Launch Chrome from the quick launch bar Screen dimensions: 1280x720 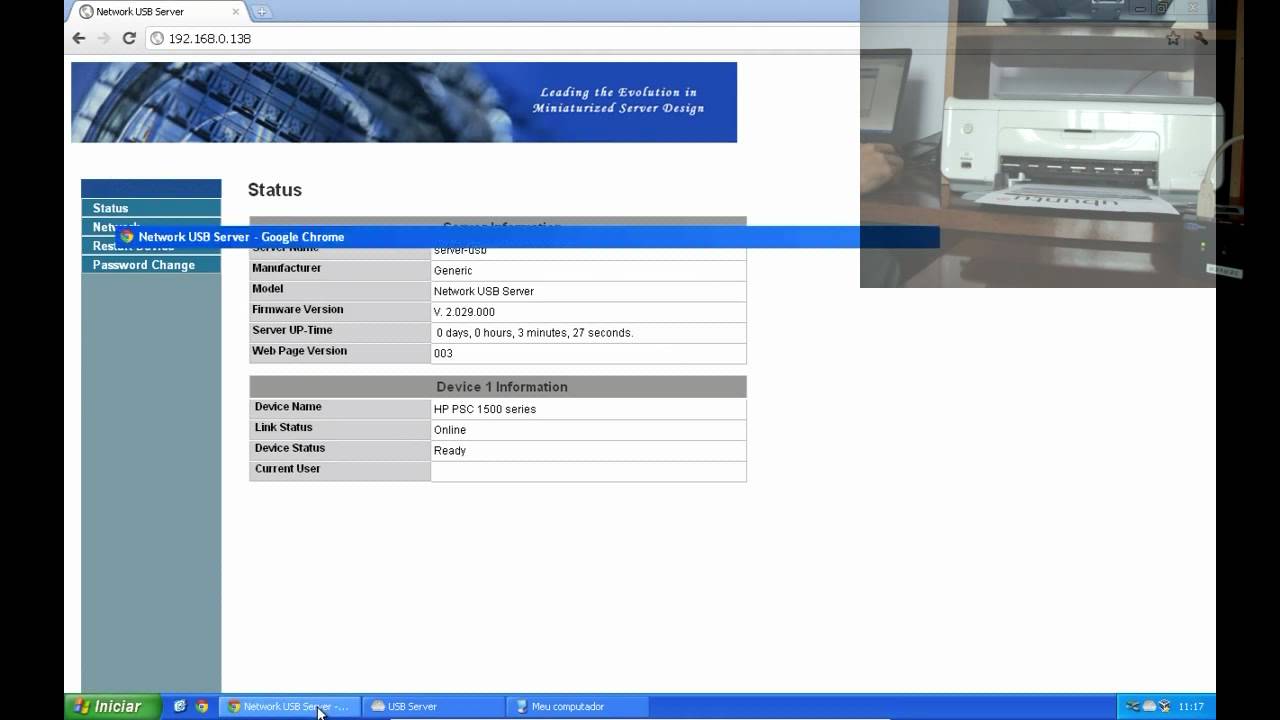point(202,706)
